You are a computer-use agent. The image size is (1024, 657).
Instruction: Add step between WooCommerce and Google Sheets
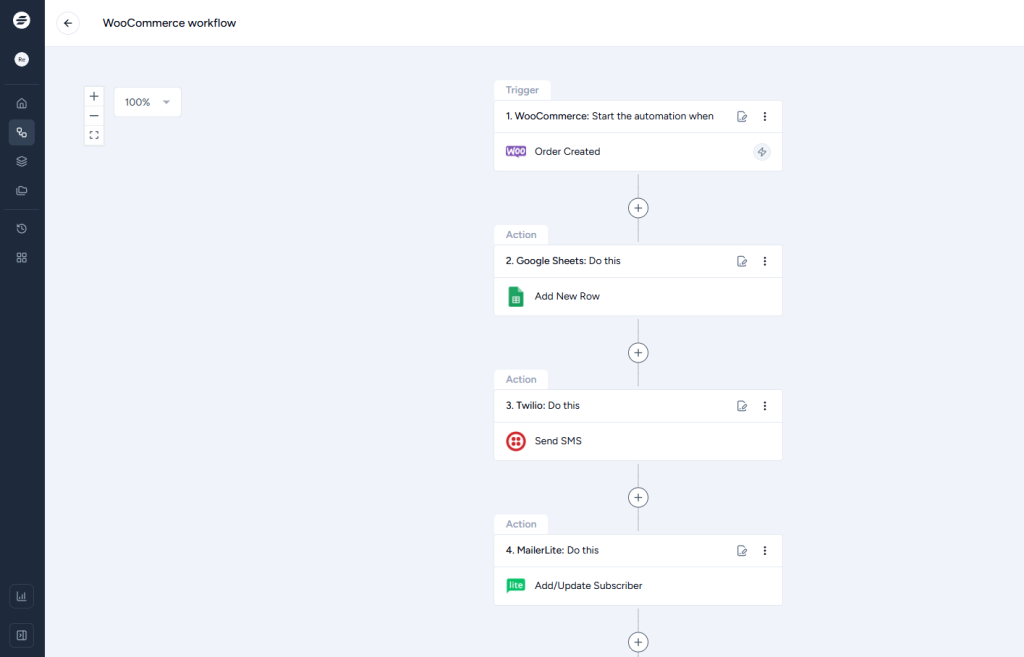point(638,208)
